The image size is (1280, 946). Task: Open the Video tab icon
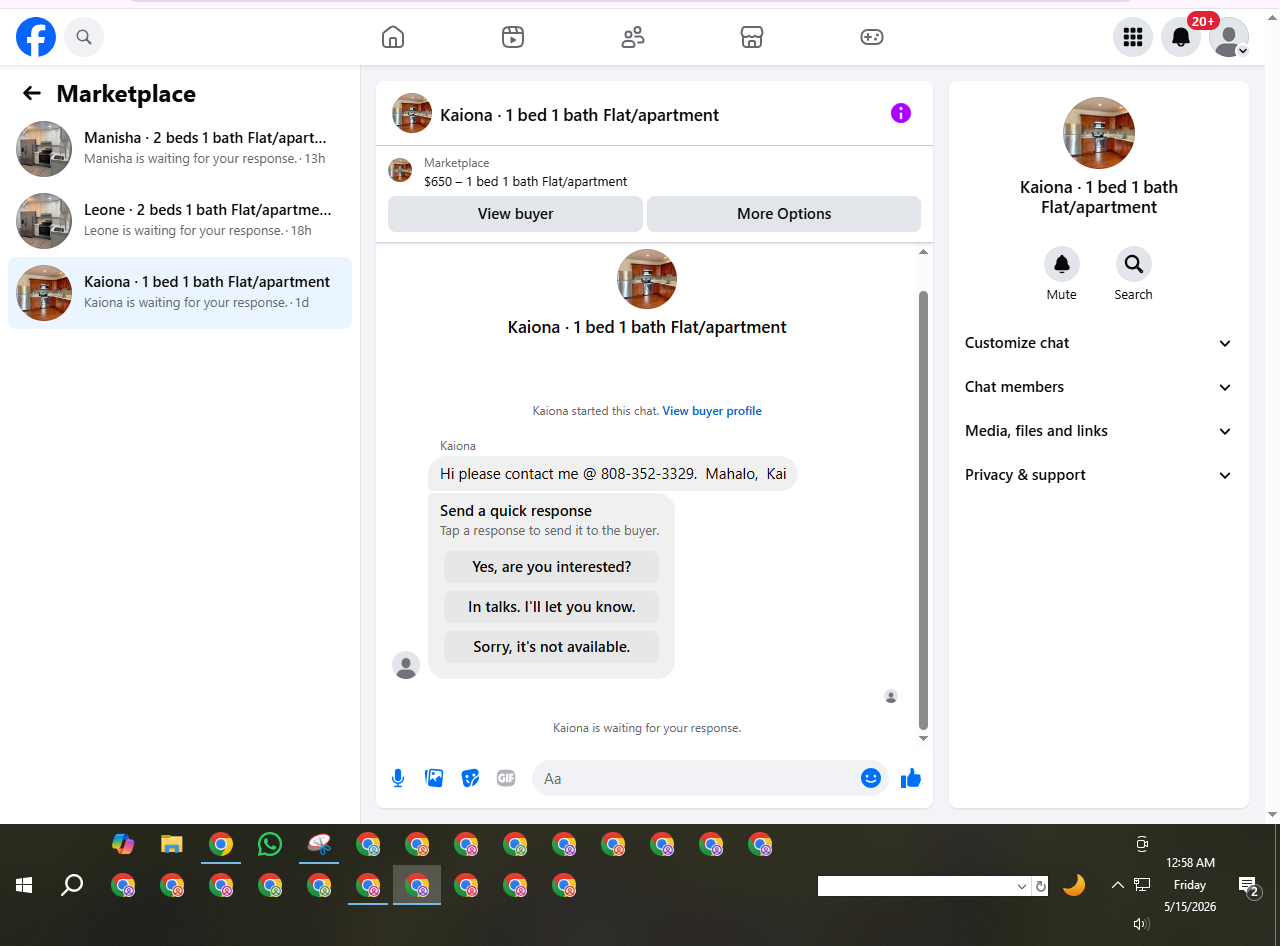point(513,37)
